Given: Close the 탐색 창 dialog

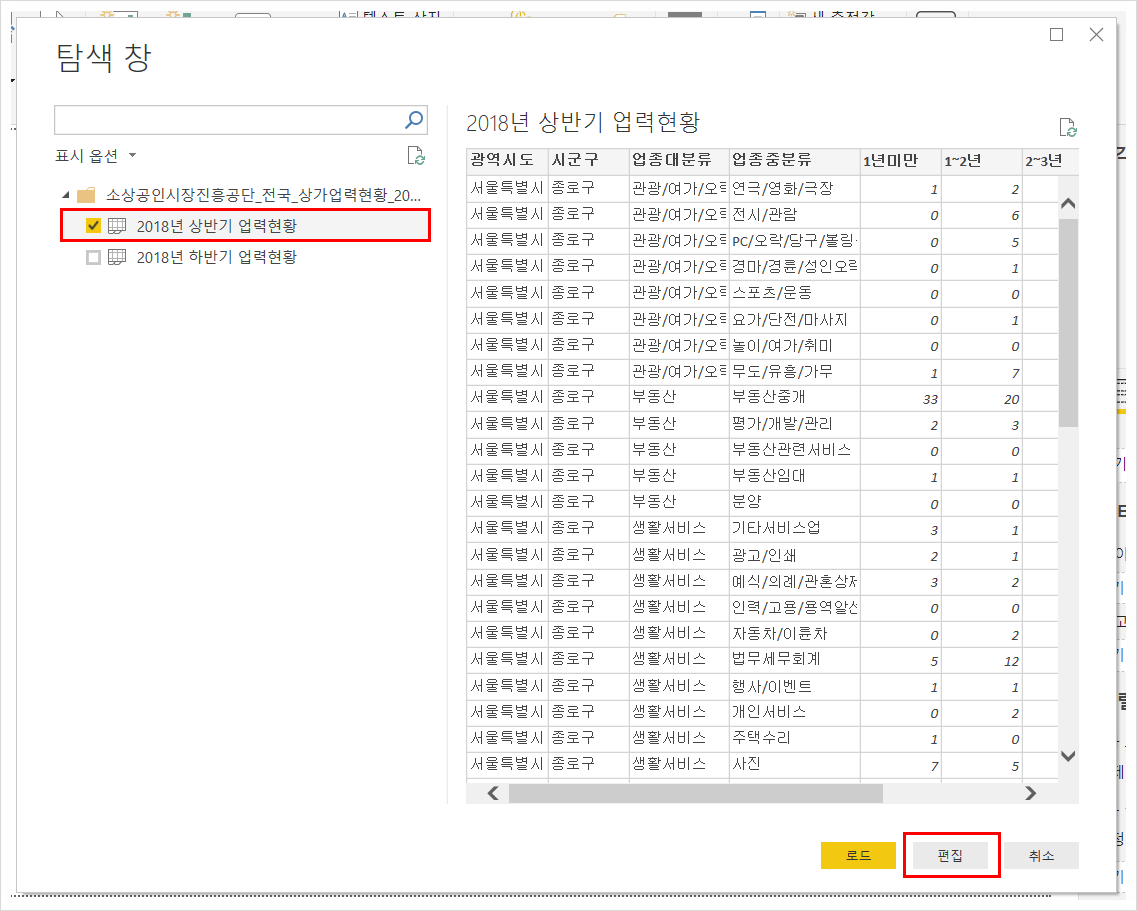Looking at the screenshot, I should pyautogui.click(x=1096, y=35).
